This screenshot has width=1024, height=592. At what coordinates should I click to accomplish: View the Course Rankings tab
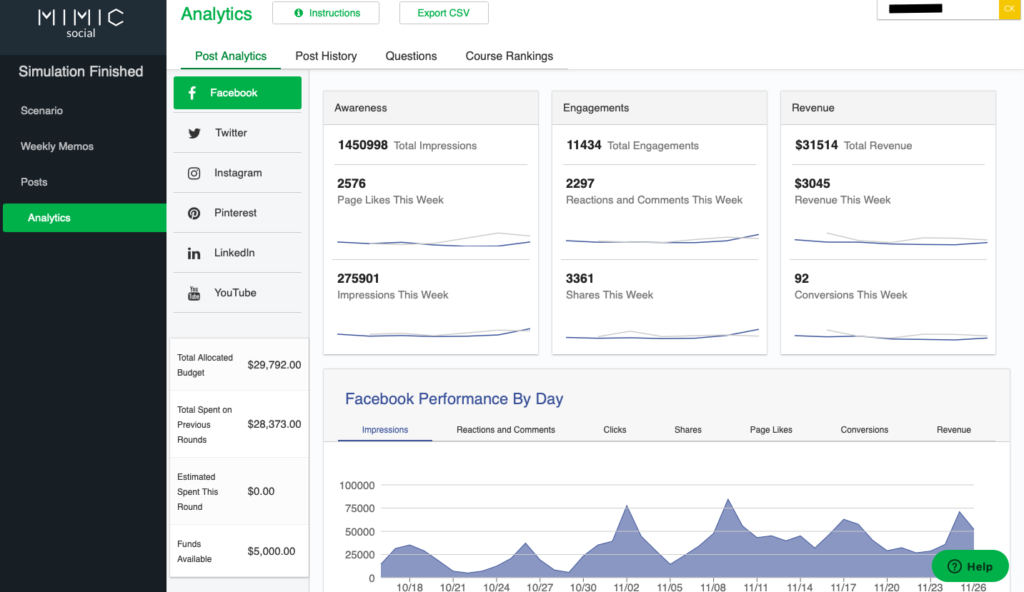509,56
